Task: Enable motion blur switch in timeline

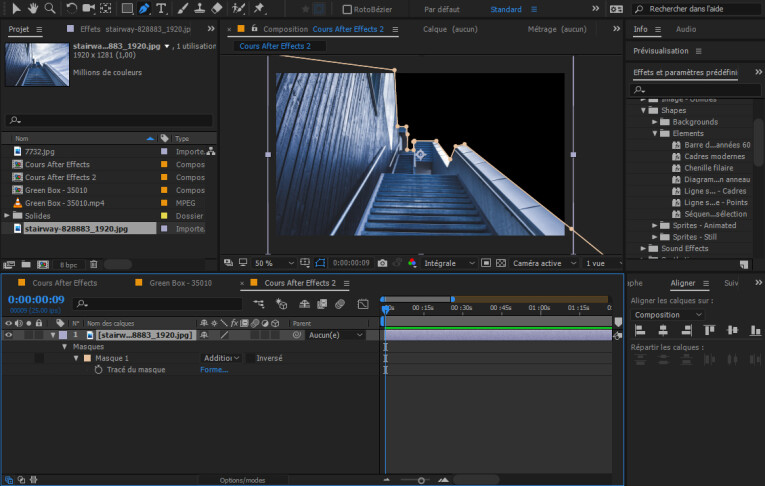Action: [x=340, y=304]
